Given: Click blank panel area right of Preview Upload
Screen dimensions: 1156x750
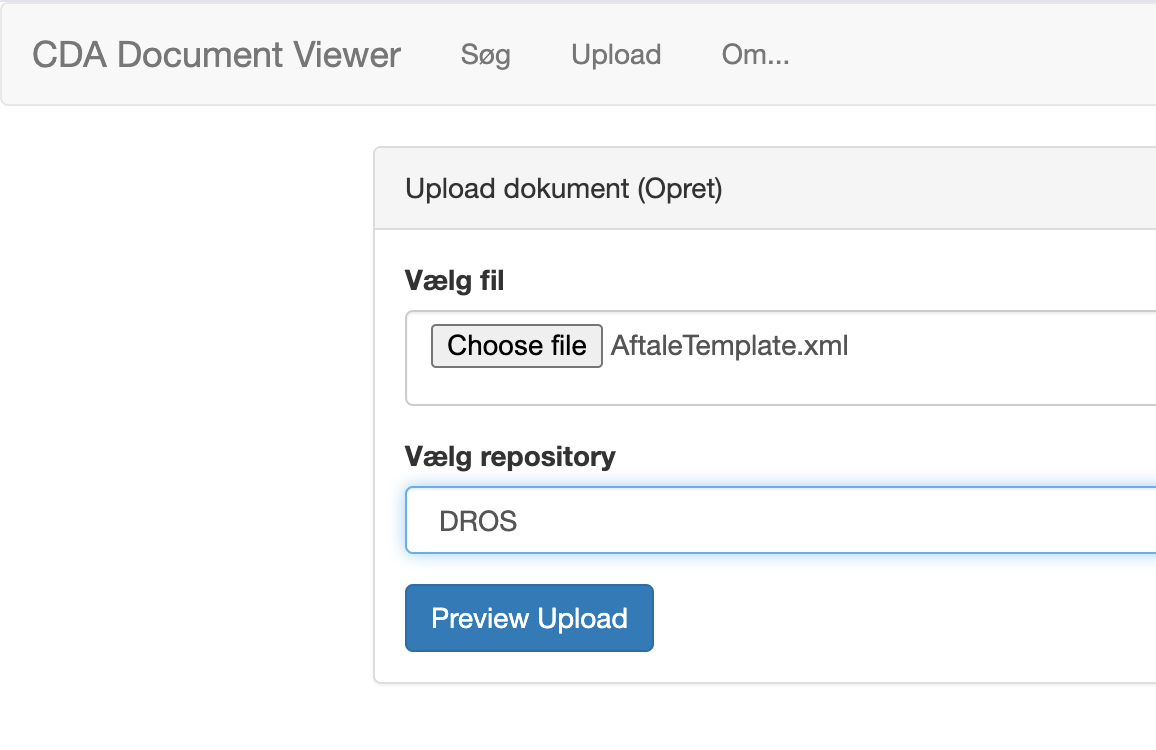Looking at the screenshot, I should (900, 618).
